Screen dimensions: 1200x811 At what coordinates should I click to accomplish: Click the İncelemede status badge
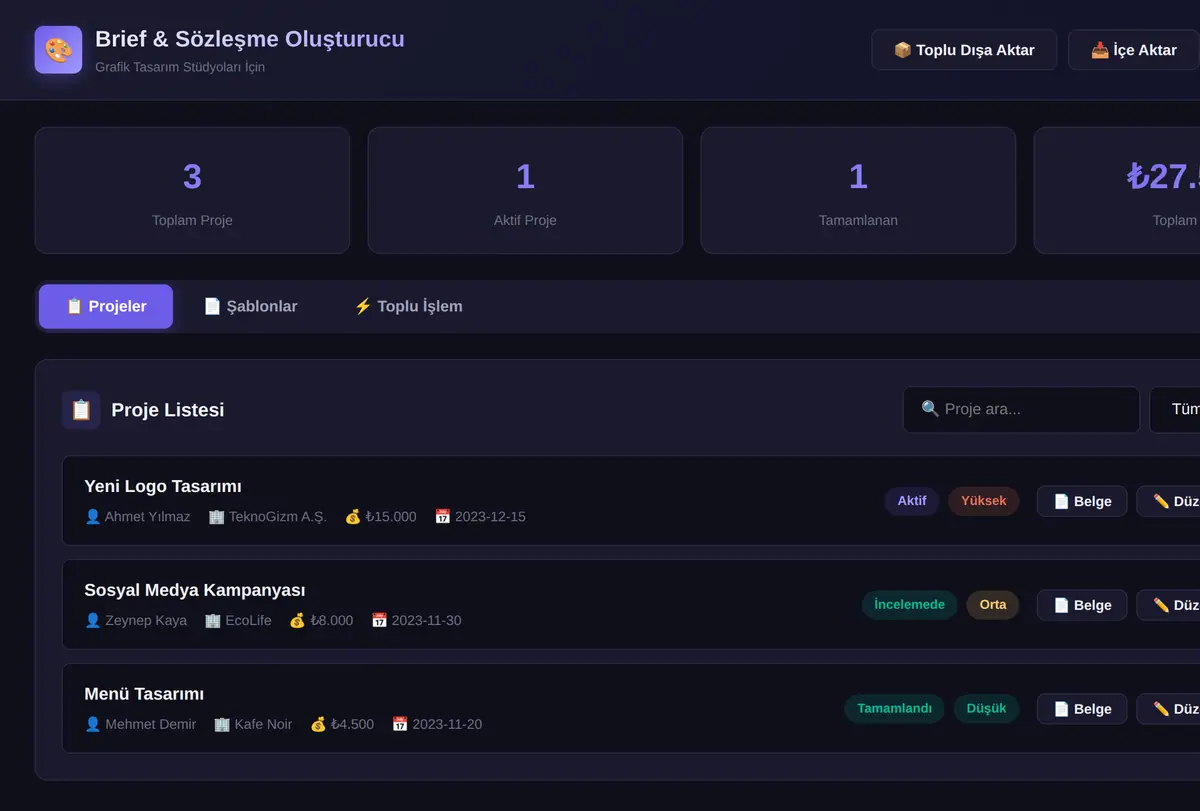pyautogui.click(x=910, y=605)
